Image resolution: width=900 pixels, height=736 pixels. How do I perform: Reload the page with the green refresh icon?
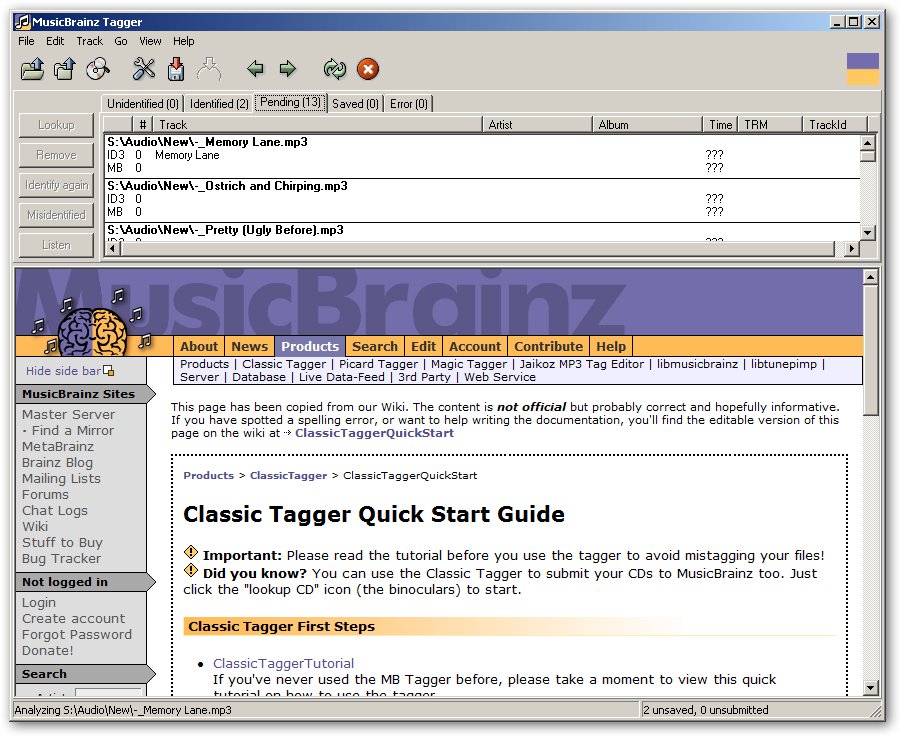pos(334,69)
